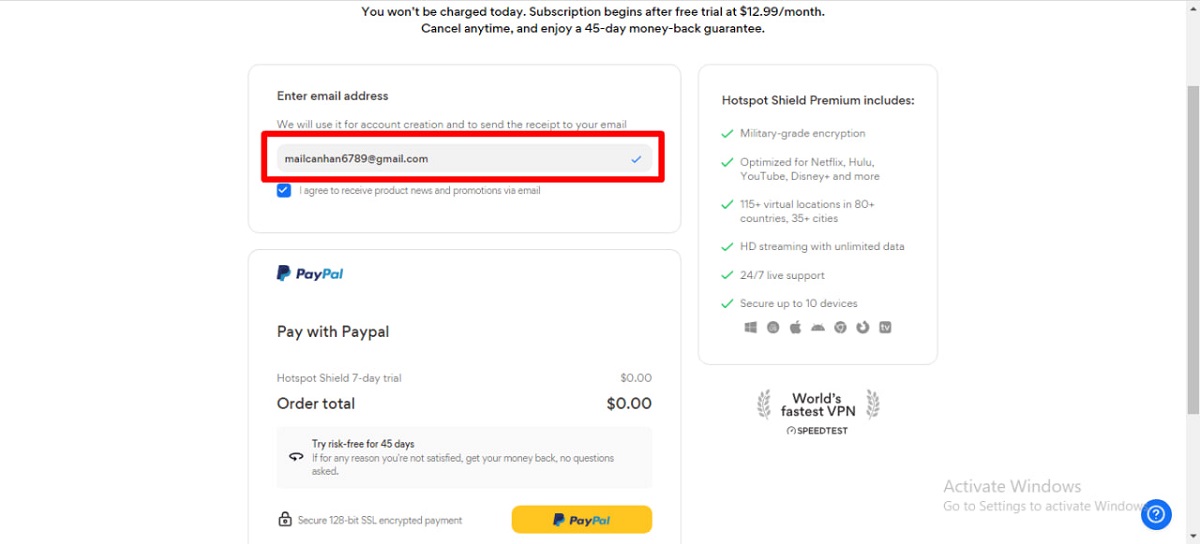Click the Military-grade encryption feature item

pyautogui.click(x=802, y=133)
